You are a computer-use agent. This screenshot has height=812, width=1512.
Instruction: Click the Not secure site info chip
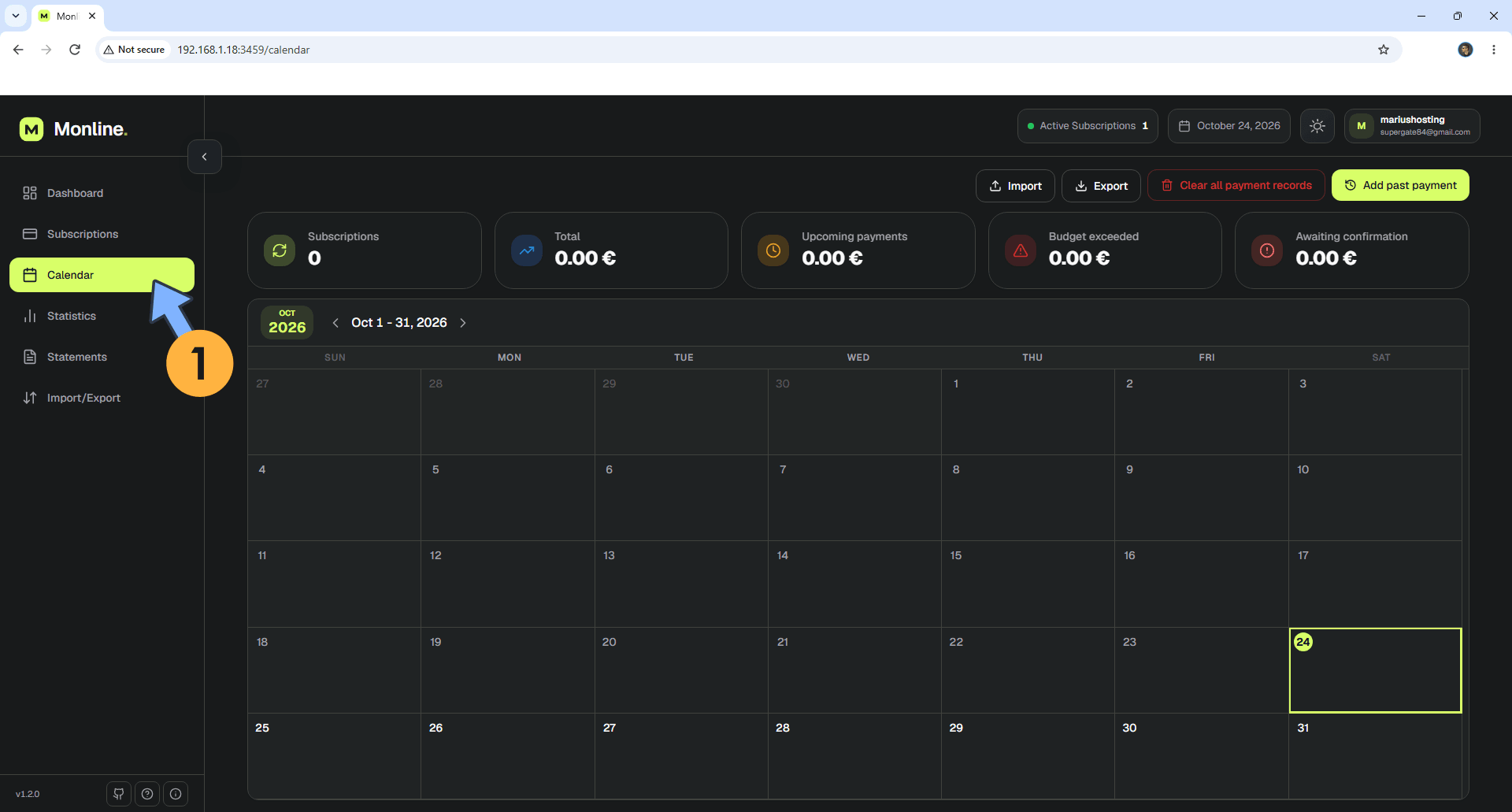134,50
